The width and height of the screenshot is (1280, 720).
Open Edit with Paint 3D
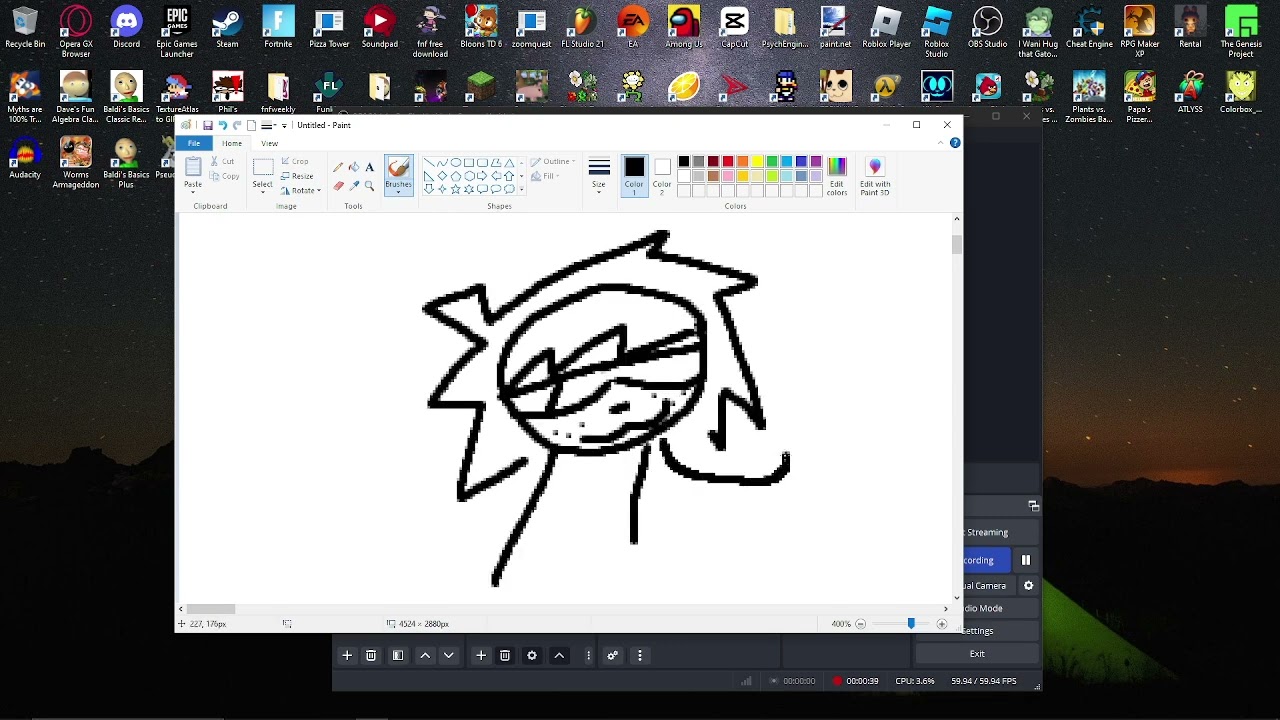click(875, 176)
